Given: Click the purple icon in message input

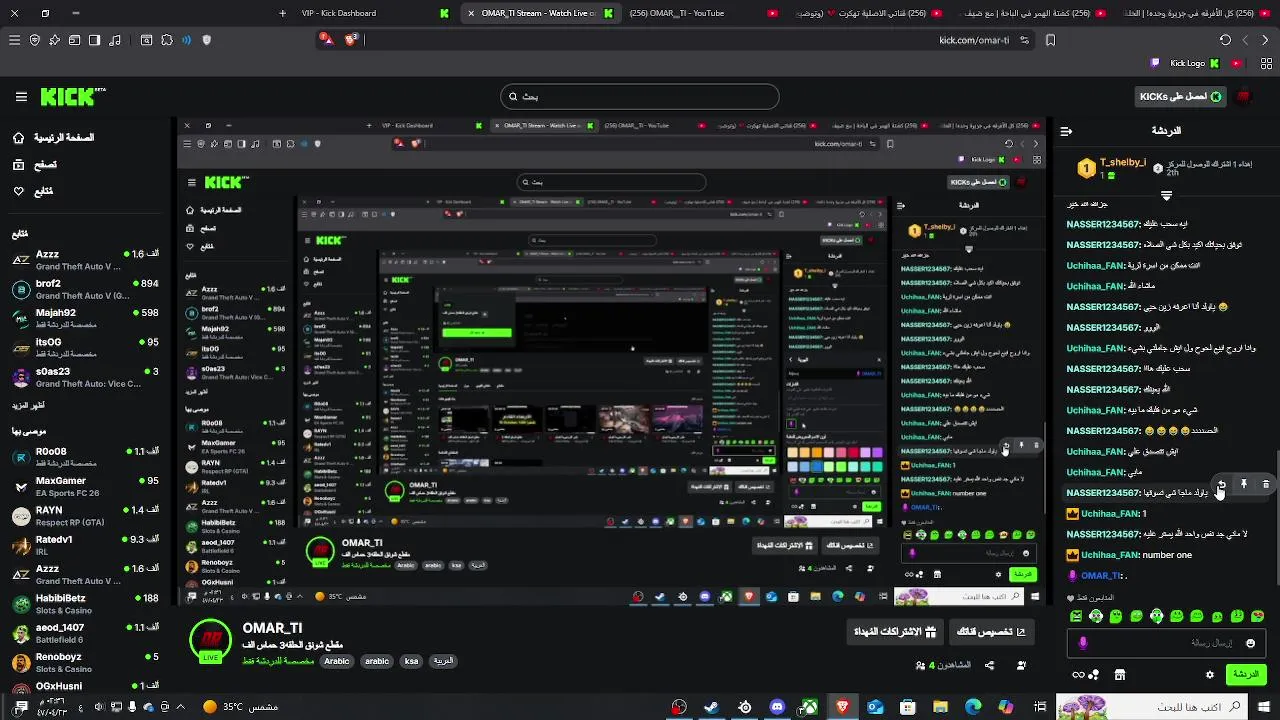Looking at the screenshot, I should [x=1082, y=643].
